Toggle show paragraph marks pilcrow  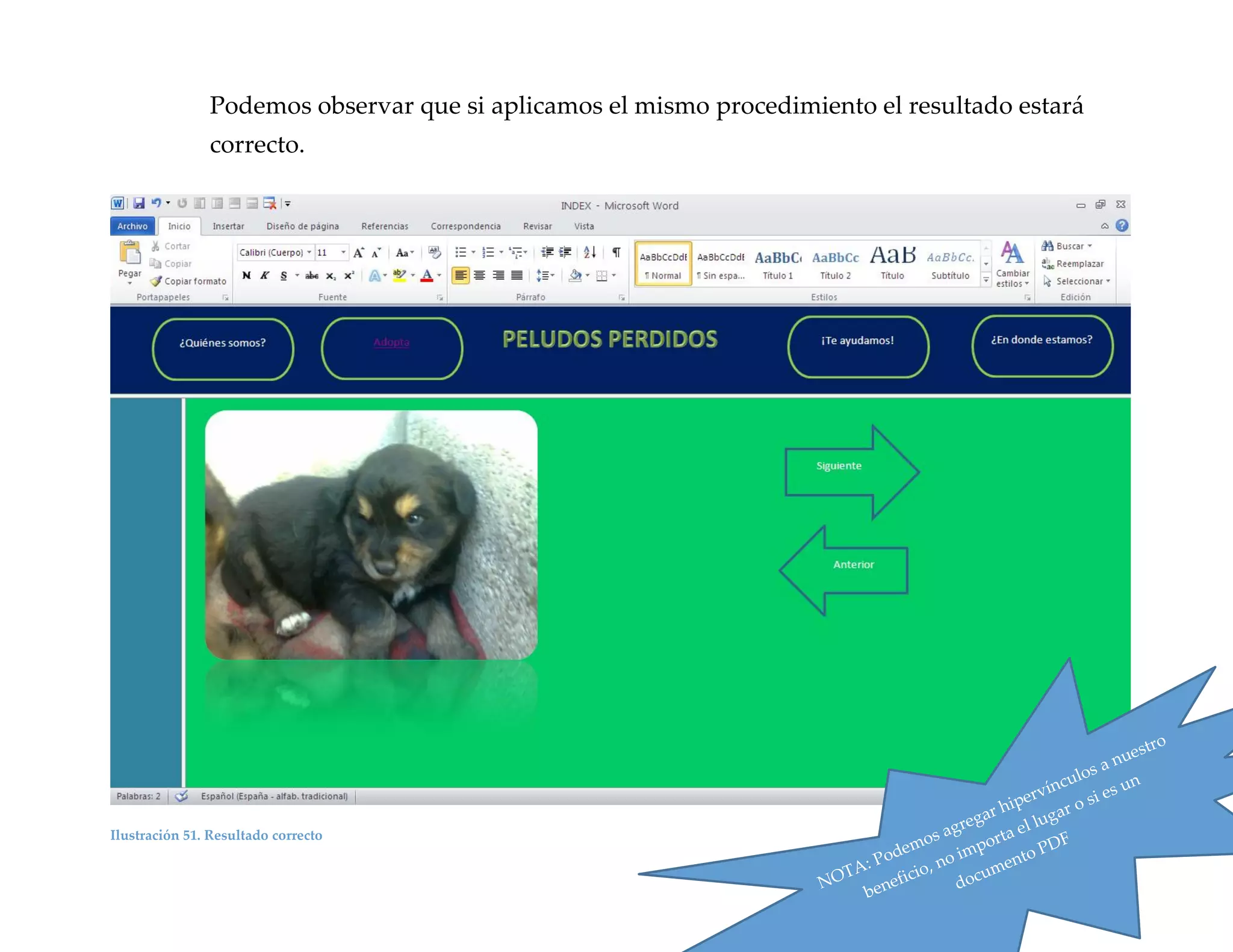tap(616, 252)
